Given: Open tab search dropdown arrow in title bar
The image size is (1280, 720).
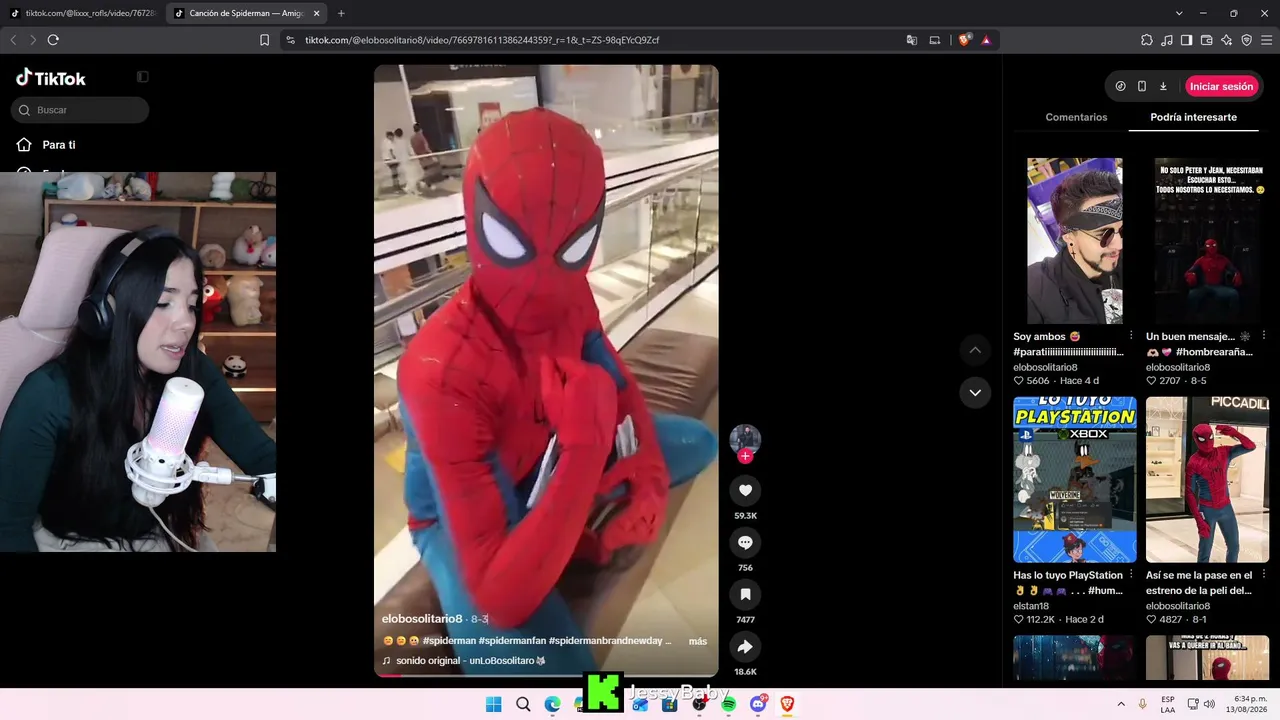Looking at the screenshot, I should point(1179,13).
